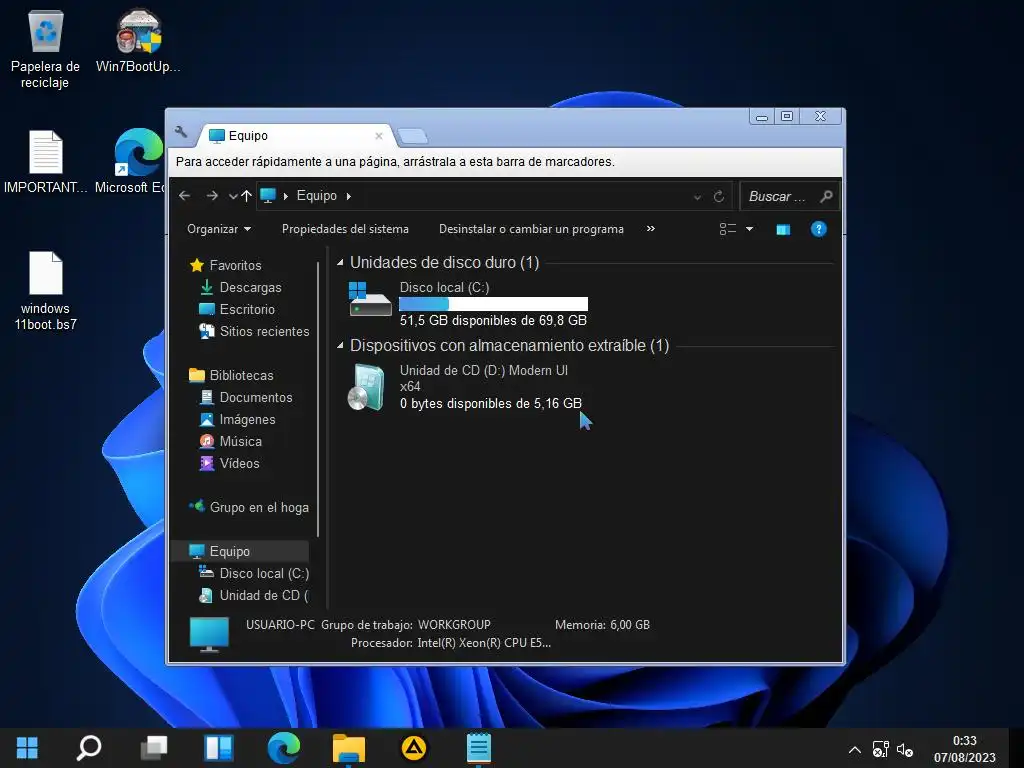Click Desinstalar o cambiar un programa

point(531,229)
